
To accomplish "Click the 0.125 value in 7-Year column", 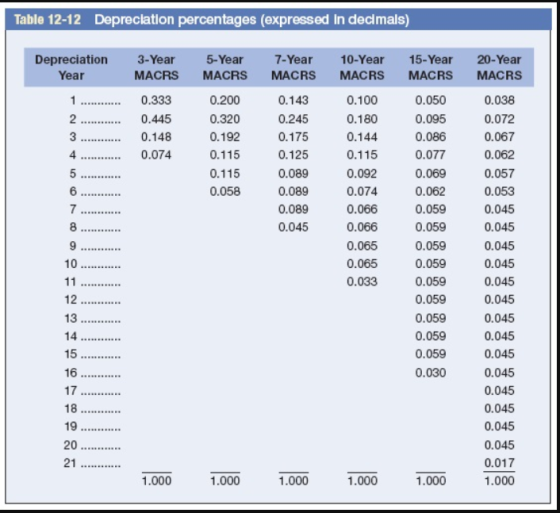I will pos(293,155).
